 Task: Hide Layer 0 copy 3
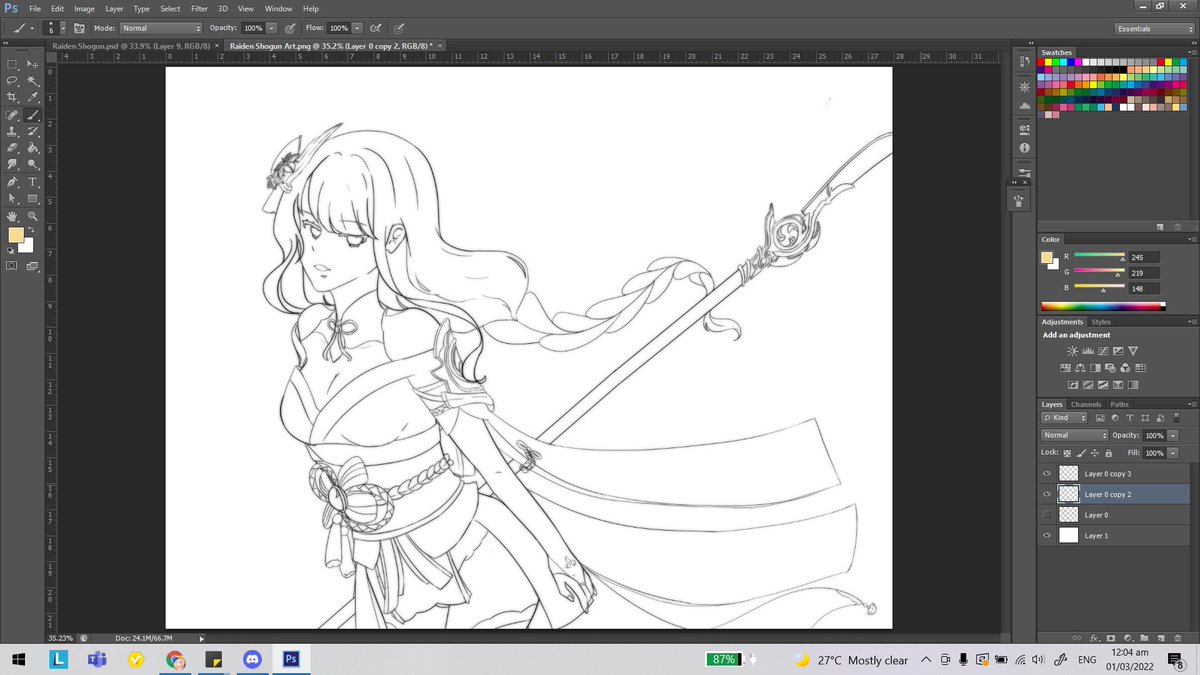click(x=1047, y=473)
